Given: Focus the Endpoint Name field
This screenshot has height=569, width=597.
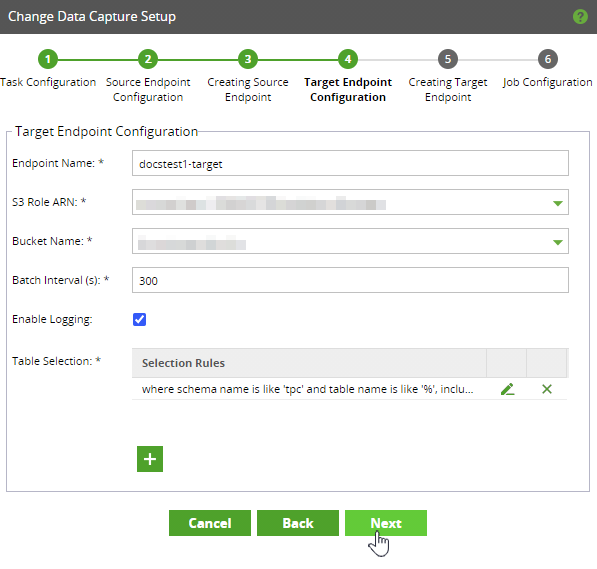Looking at the screenshot, I should (x=350, y=163).
